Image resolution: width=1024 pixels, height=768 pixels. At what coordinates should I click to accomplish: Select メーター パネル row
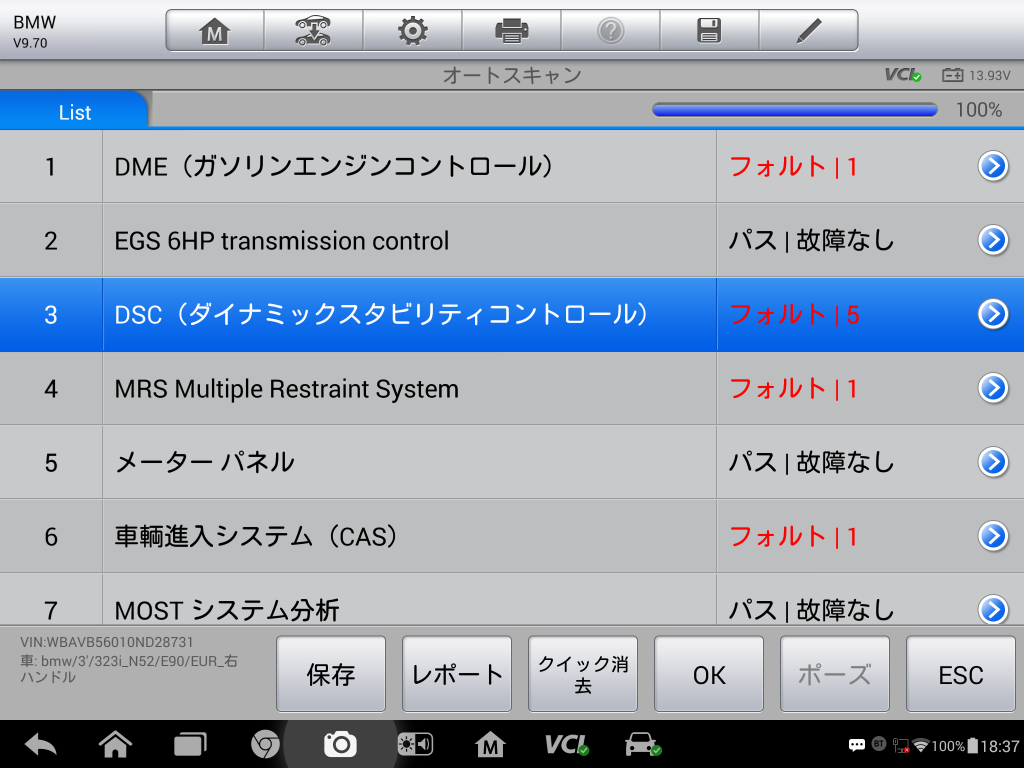(x=512, y=462)
